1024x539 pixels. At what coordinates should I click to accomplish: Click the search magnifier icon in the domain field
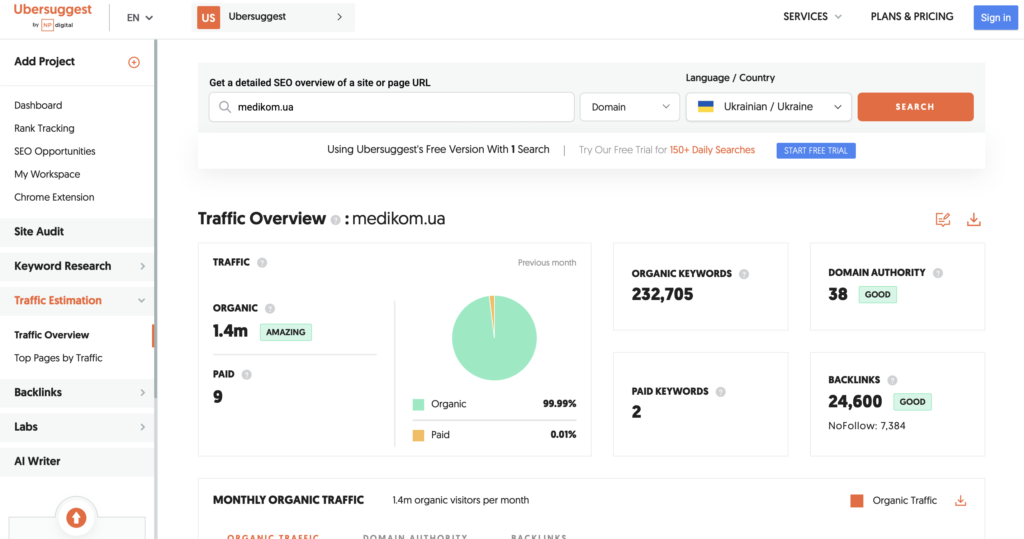click(x=225, y=106)
